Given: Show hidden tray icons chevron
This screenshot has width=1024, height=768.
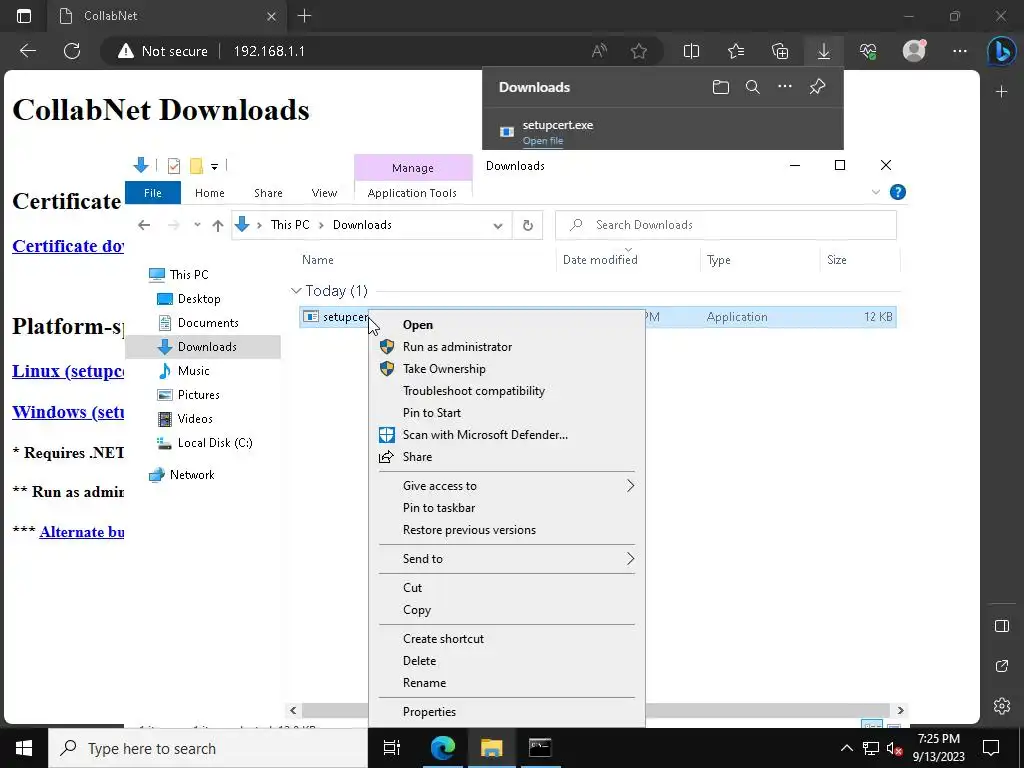Looking at the screenshot, I should point(846,748).
